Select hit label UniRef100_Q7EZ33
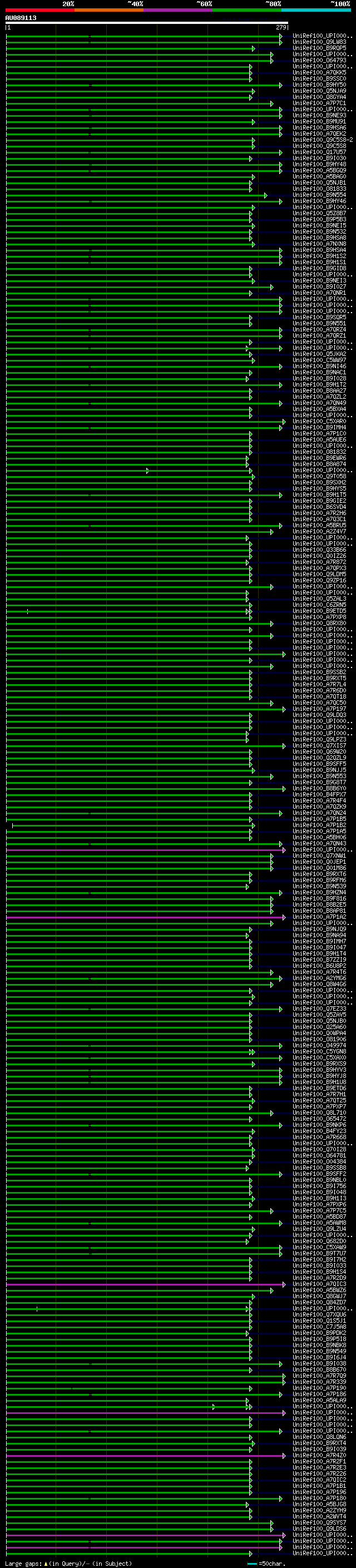Image resolution: width=356 pixels, height=1568 pixels. [319, 1009]
